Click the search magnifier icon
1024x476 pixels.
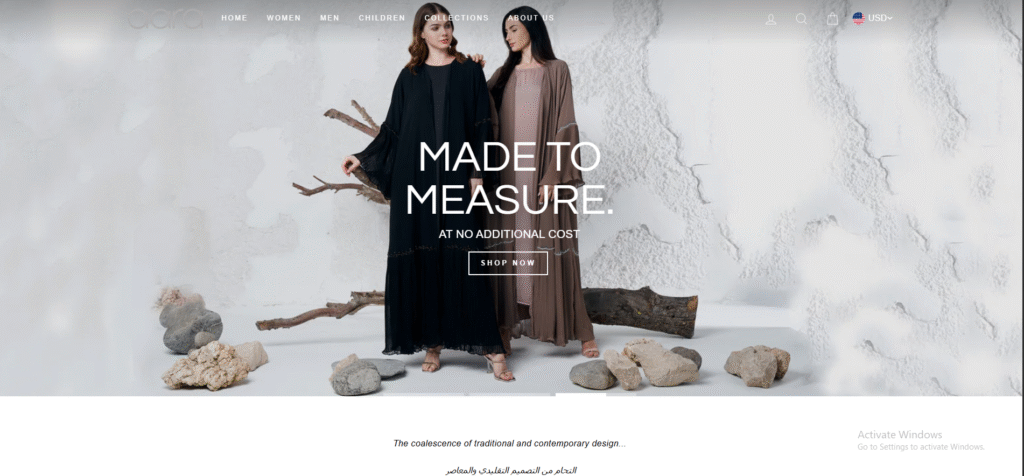(801, 19)
